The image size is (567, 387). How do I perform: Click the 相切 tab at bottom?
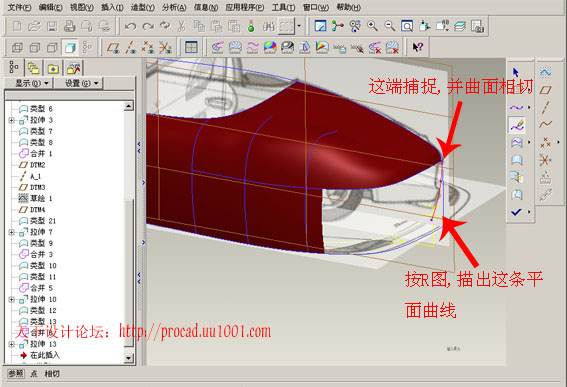[x=52, y=374]
